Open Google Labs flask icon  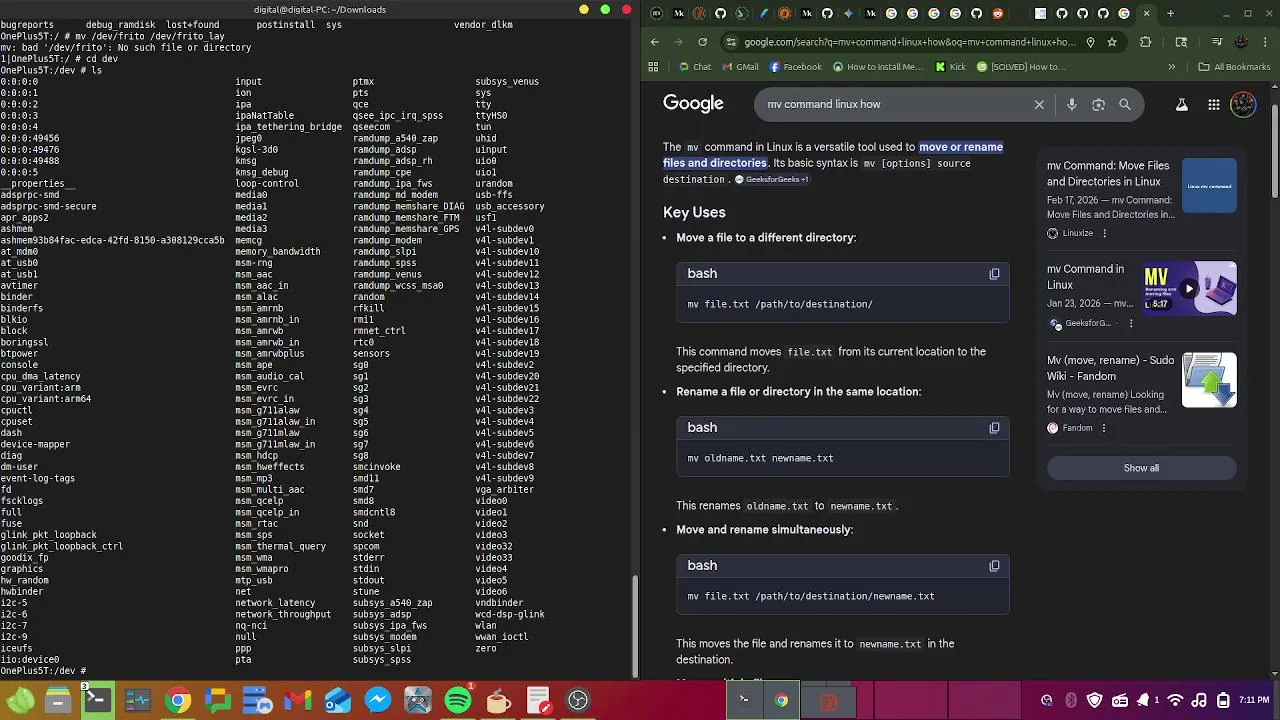[x=1181, y=104]
